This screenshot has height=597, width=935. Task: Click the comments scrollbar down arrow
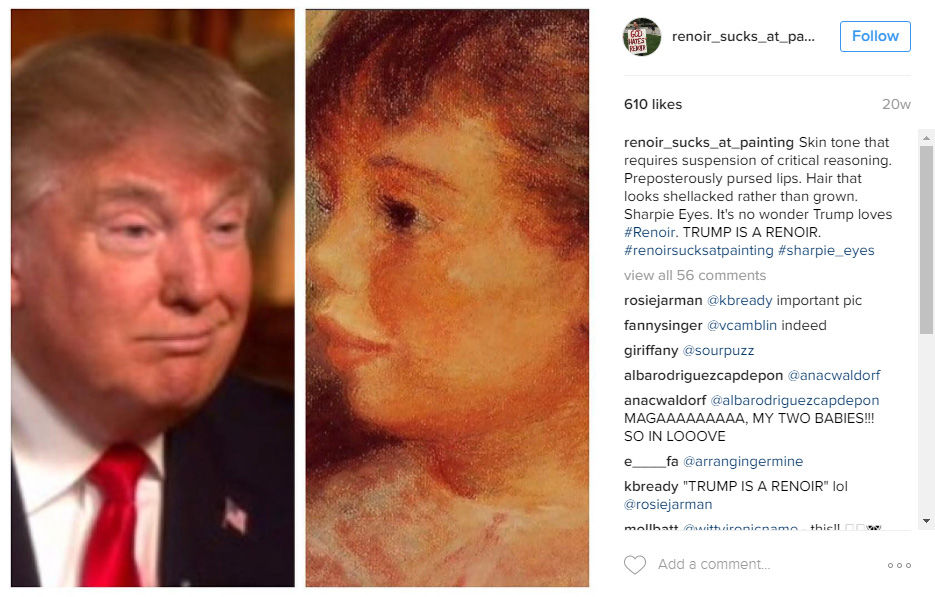(926, 520)
